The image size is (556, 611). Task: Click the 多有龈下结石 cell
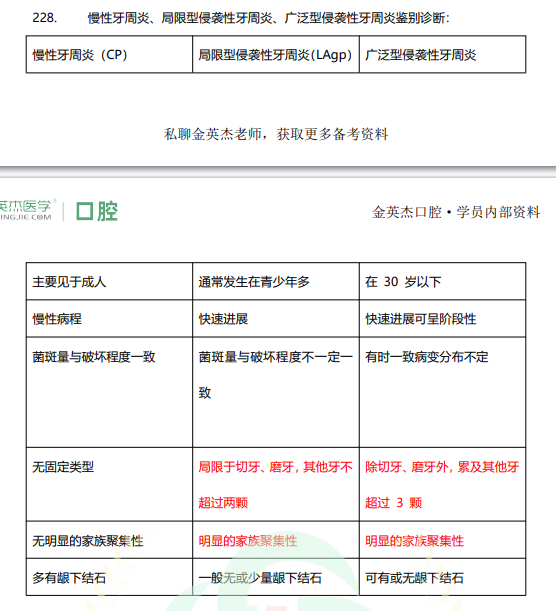109,577
